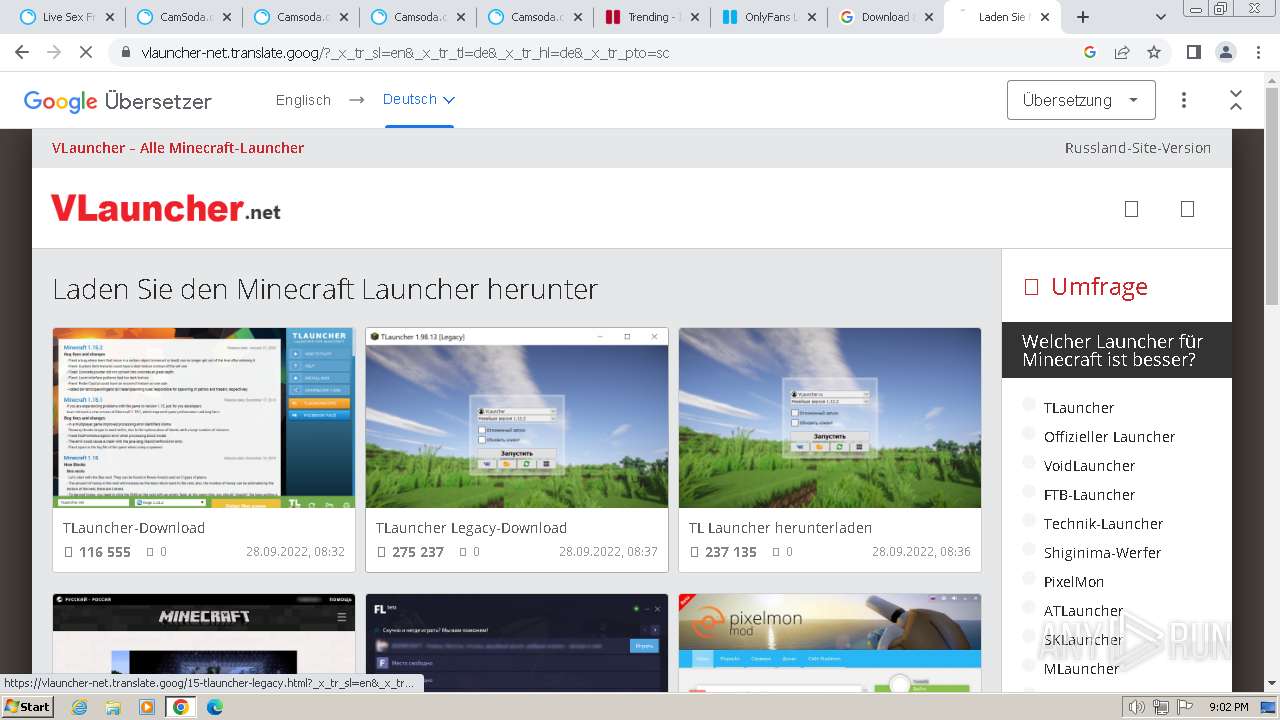Open the Chrome three-dot menu
Image resolution: width=1280 pixels, height=720 pixels.
[x=1256, y=53]
